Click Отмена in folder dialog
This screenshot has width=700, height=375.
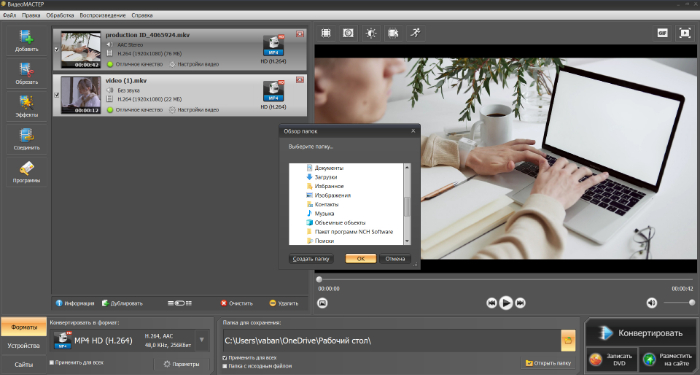(x=395, y=259)
